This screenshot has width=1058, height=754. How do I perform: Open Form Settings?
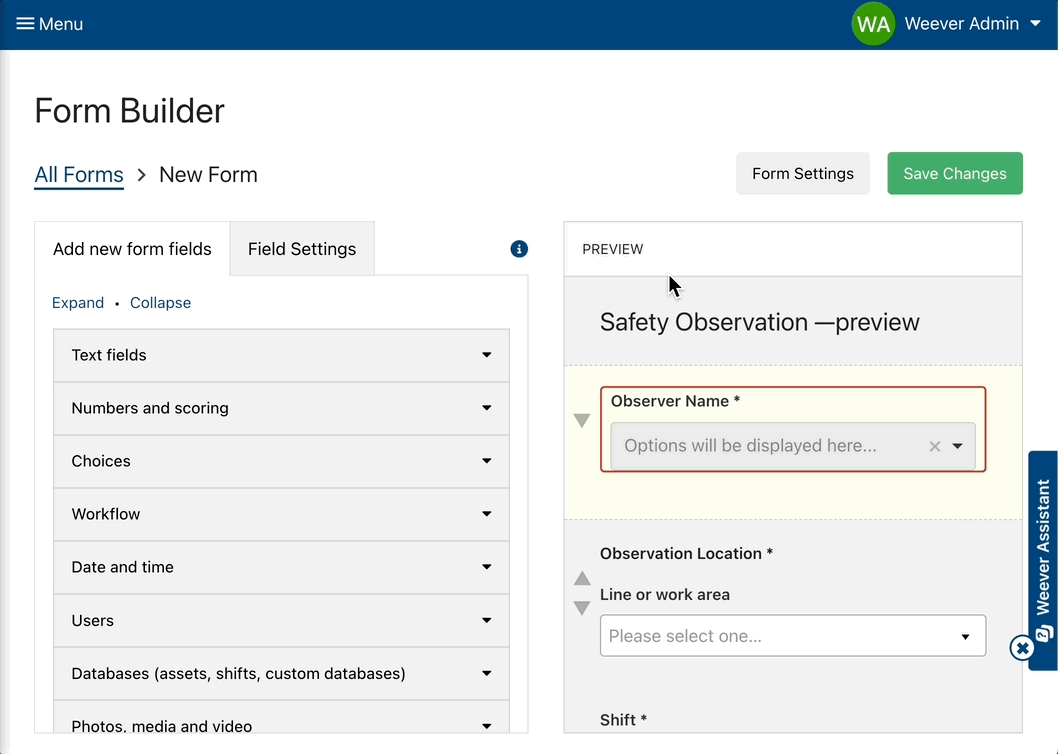coord(802,174)
